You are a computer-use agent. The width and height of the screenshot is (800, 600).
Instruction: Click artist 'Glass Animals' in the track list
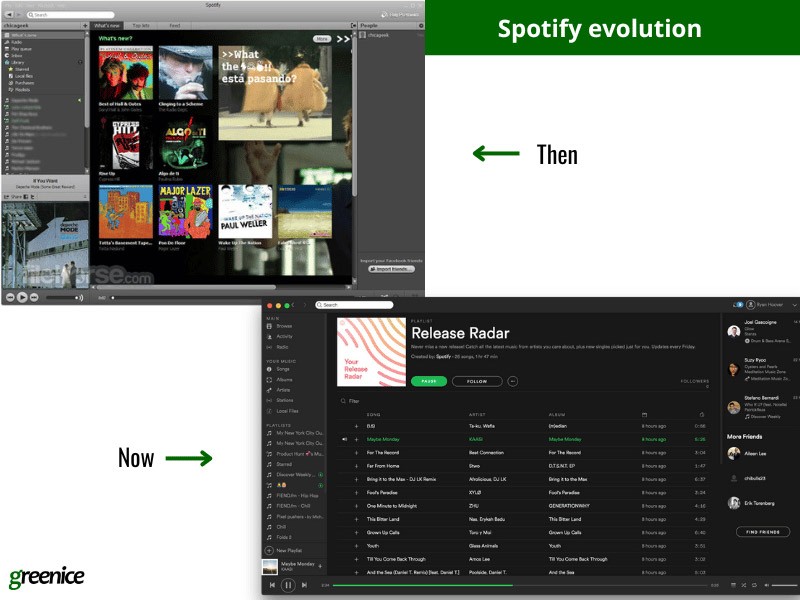click(x=483, y=546)
